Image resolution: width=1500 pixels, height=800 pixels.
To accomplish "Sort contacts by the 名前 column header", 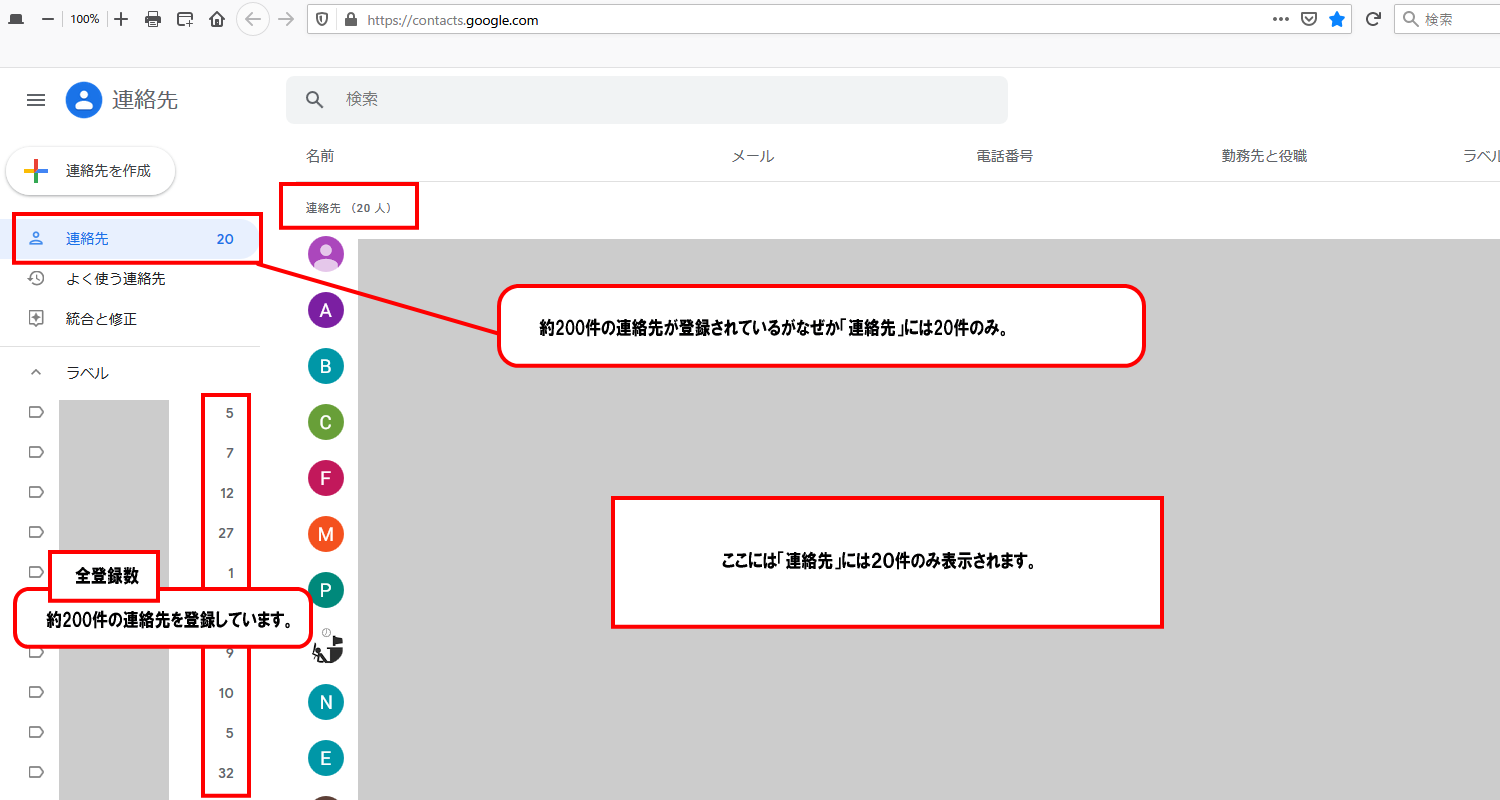I will click(x=319, y=156).
